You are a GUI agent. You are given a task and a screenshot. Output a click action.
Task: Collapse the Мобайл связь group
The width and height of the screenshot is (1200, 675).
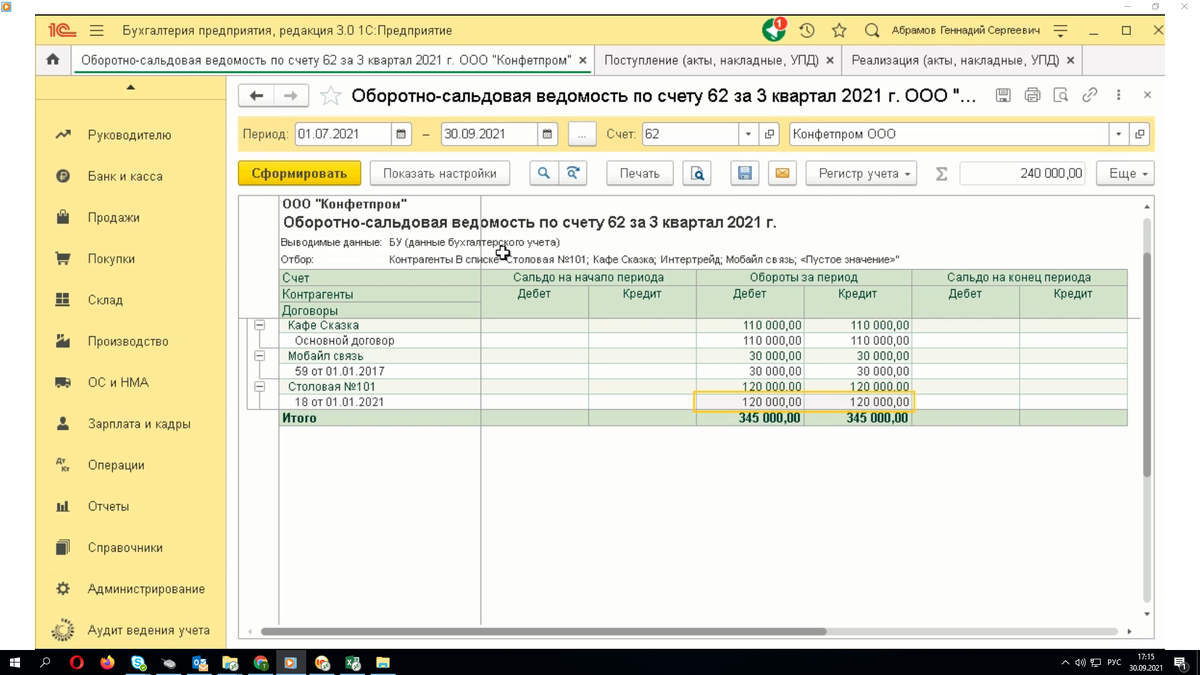point(259,356)
